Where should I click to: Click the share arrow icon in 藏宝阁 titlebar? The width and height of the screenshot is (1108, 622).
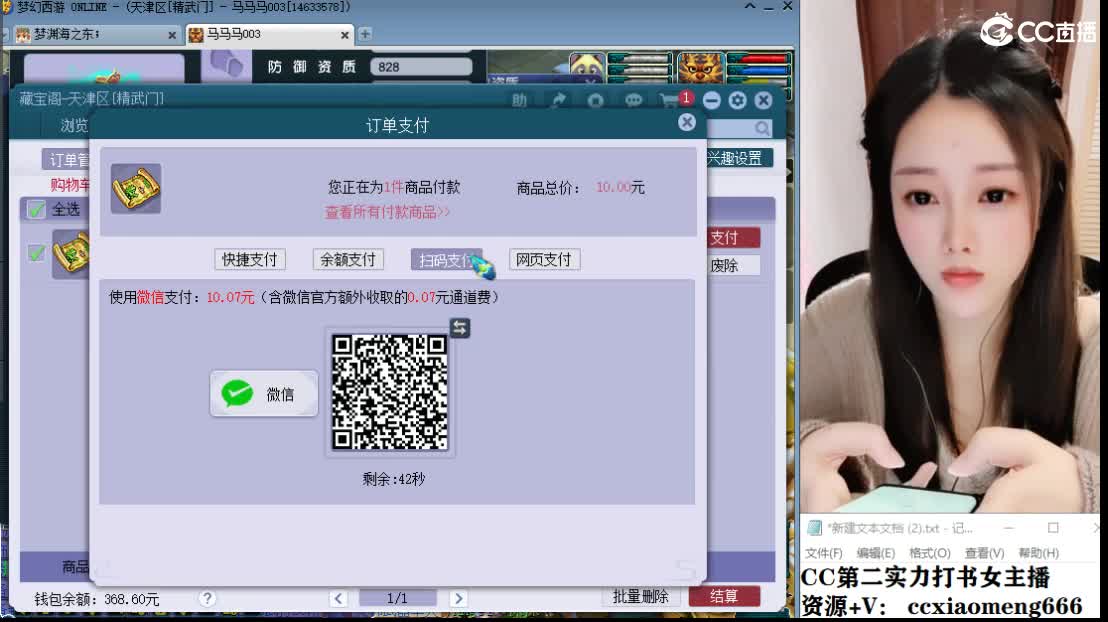558,100
